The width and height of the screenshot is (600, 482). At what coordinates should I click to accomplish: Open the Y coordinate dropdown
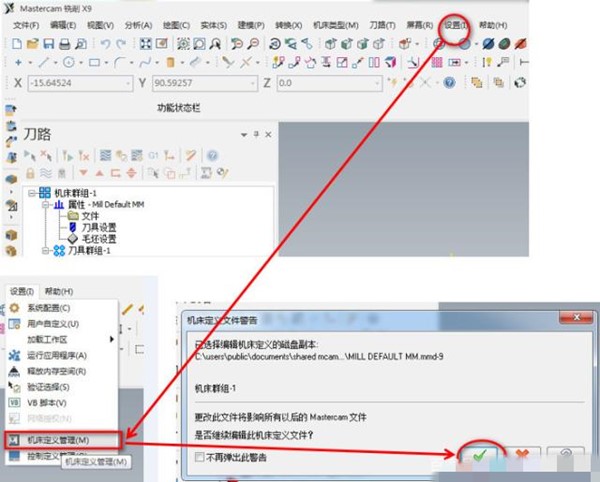(252, 83)
